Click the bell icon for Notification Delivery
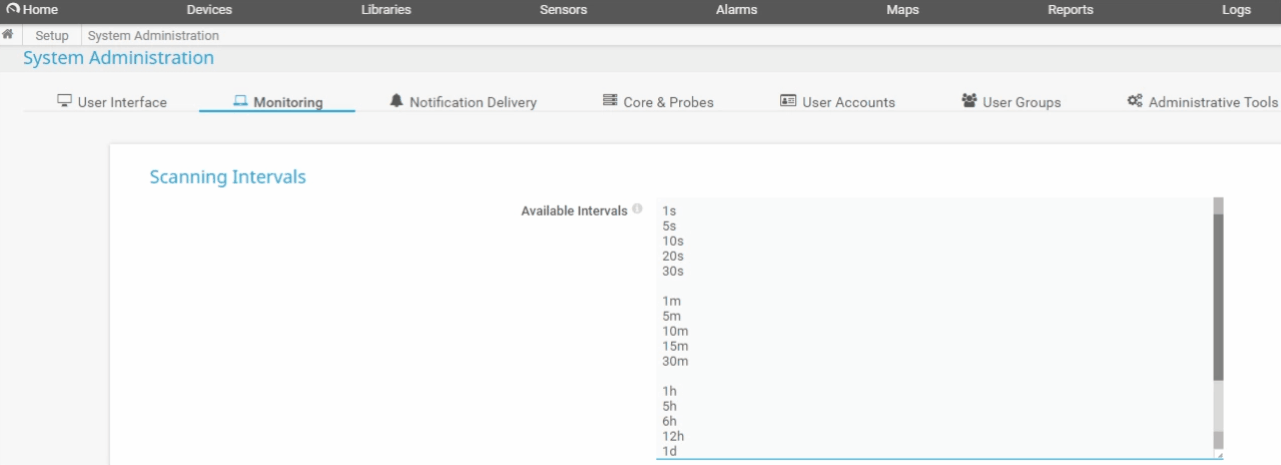Screen dimensions: 1281x465 click(x=397, y=101)
